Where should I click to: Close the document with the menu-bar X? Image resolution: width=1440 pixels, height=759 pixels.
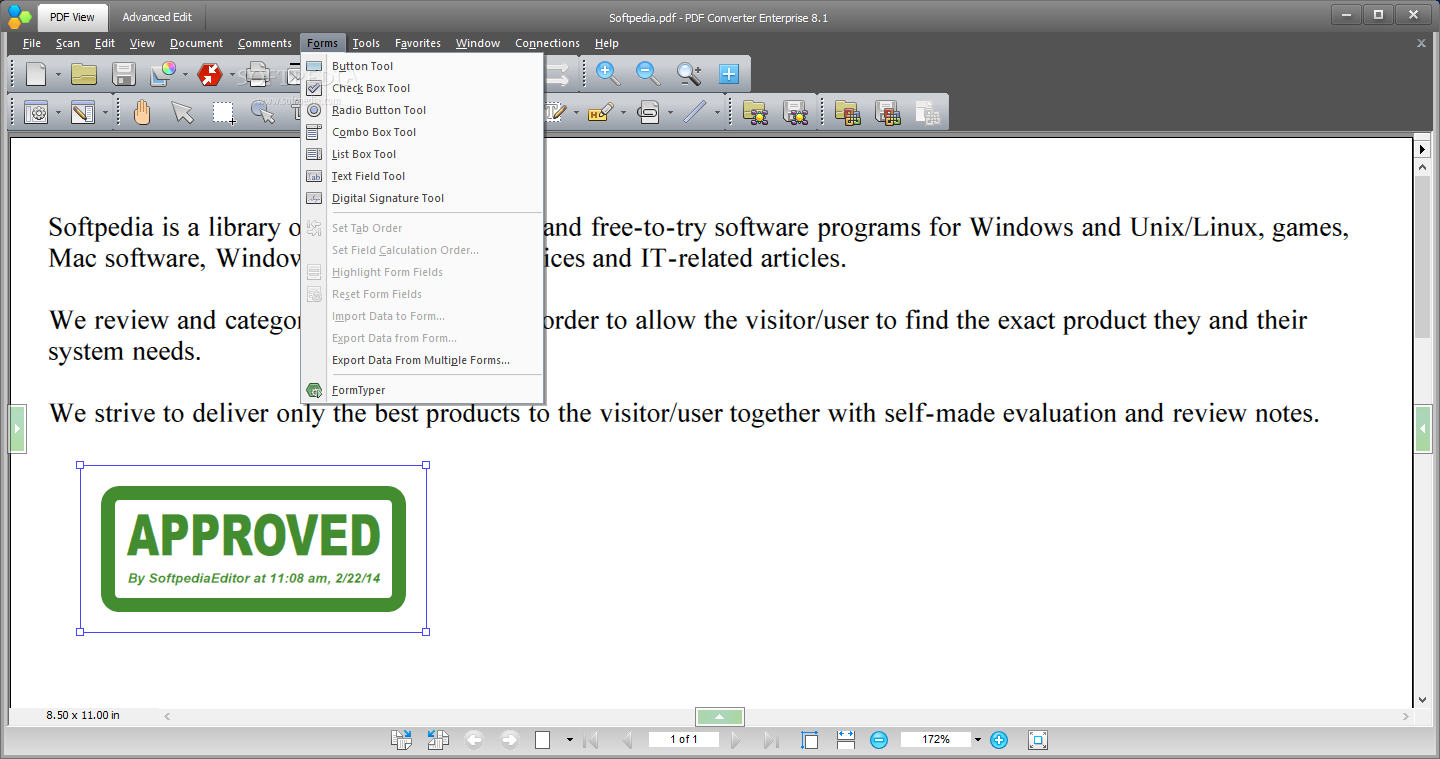1421,43
